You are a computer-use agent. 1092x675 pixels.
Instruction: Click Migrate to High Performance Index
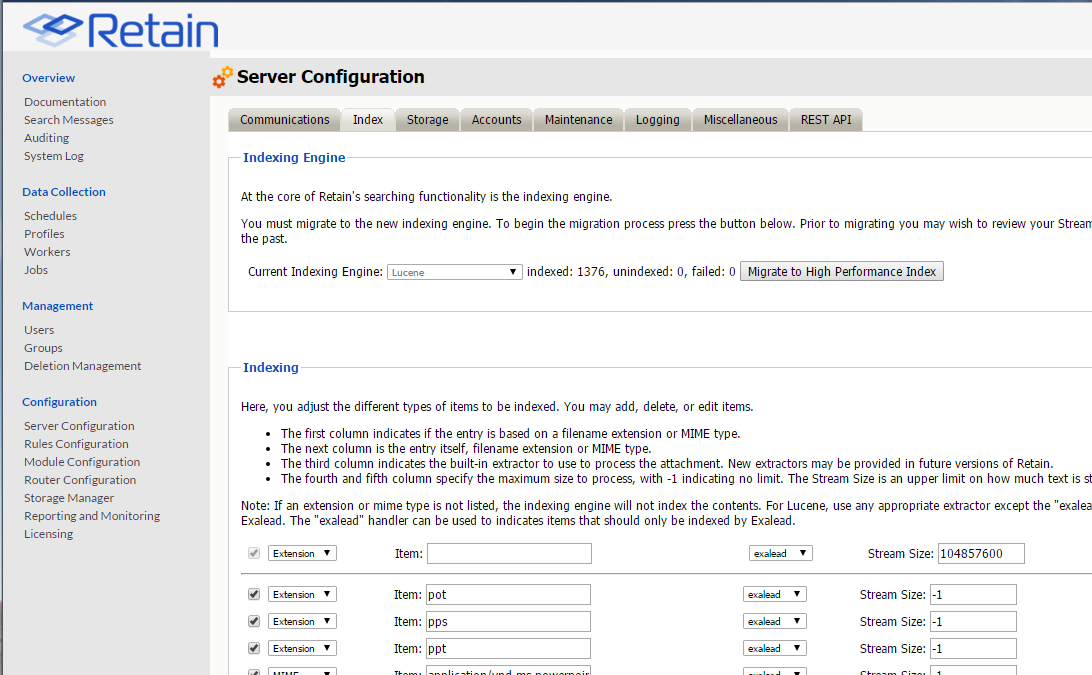tap(842, 272)
